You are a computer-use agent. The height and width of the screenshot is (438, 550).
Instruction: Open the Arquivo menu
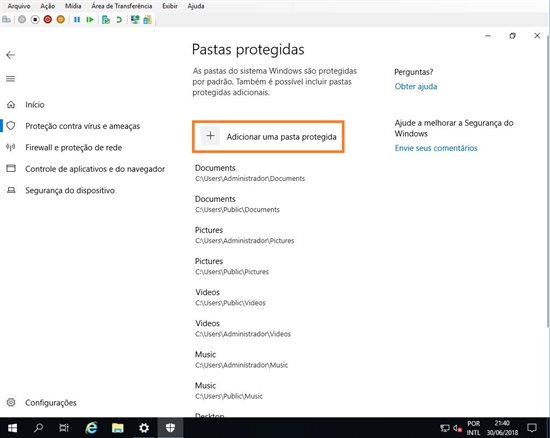[19, 6]
